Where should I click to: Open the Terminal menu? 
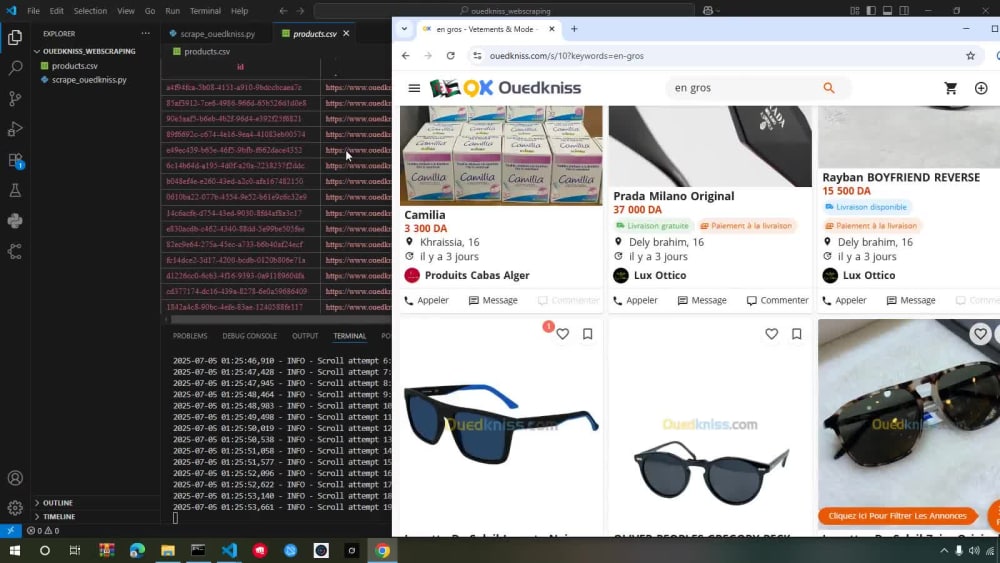click(x=205, y=11)
